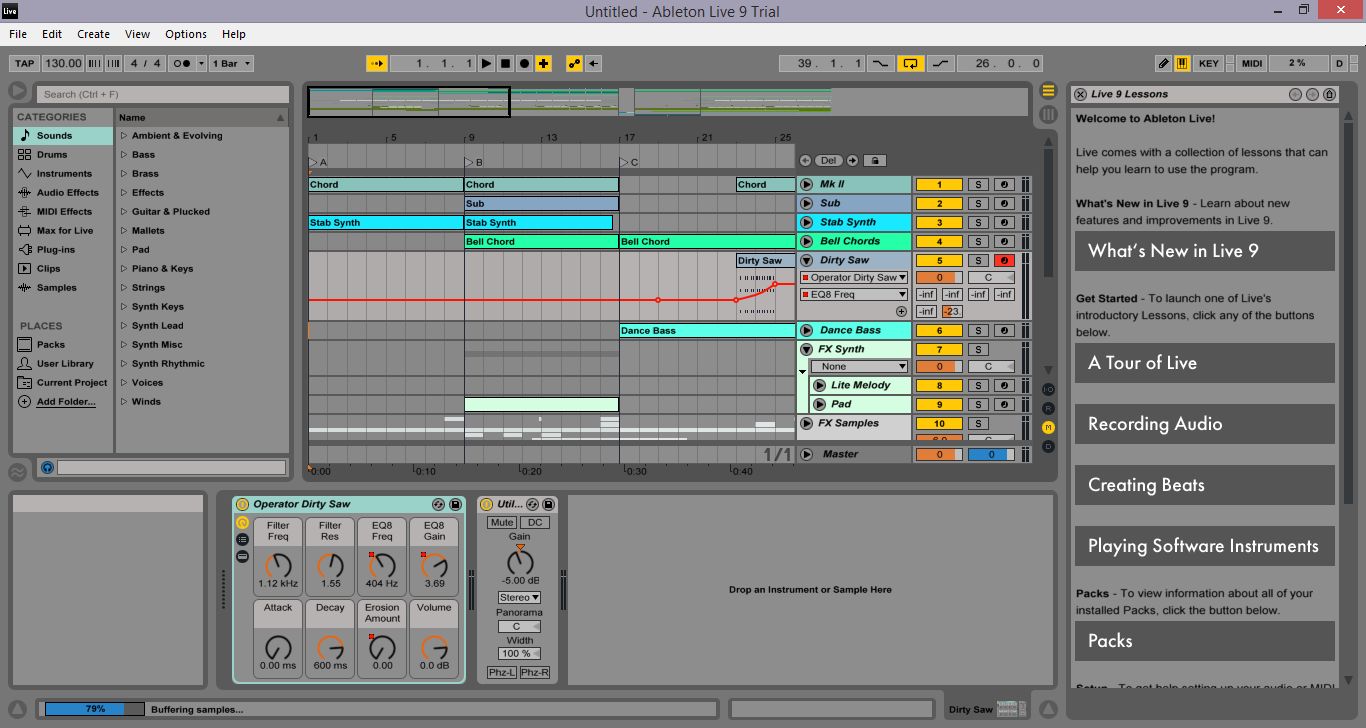Open What's New in Live 9 lesson

coord(1205,251)
